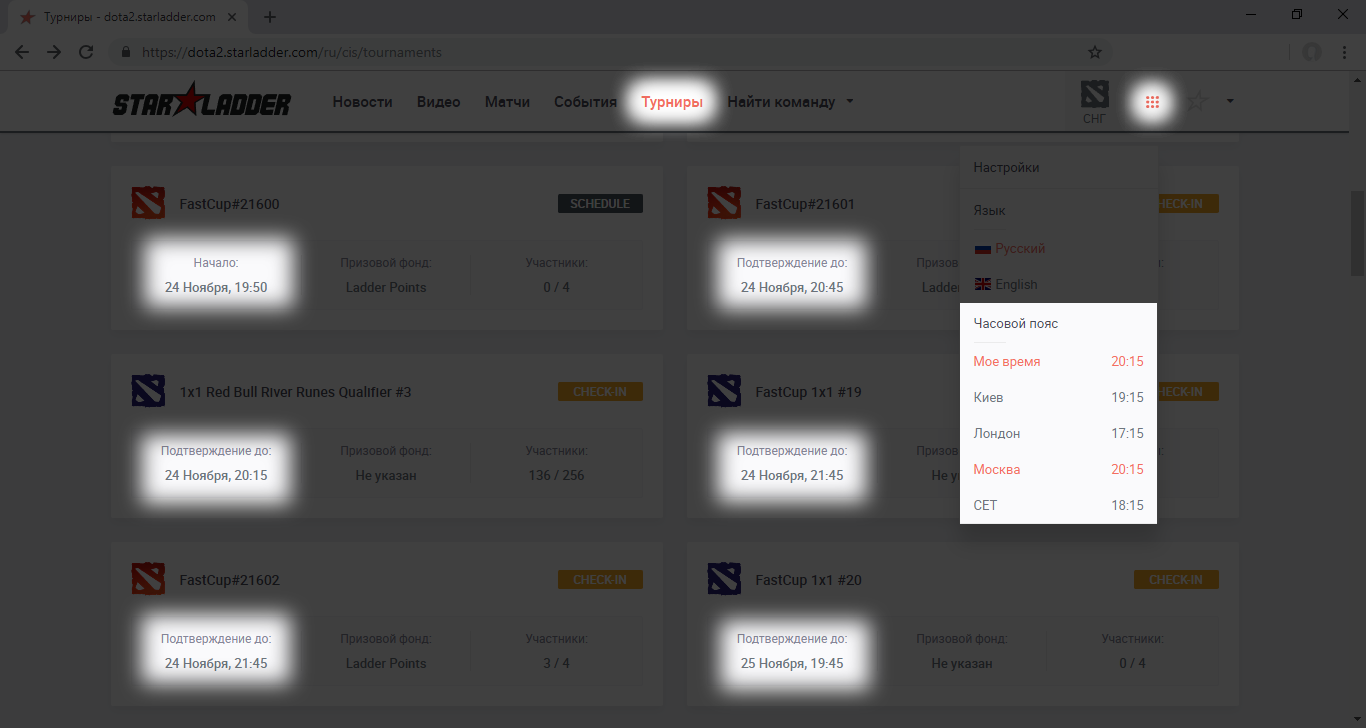This screenshot has width=1366, height=728.
Task: Open a new browser tab
Action: [270, 17]
